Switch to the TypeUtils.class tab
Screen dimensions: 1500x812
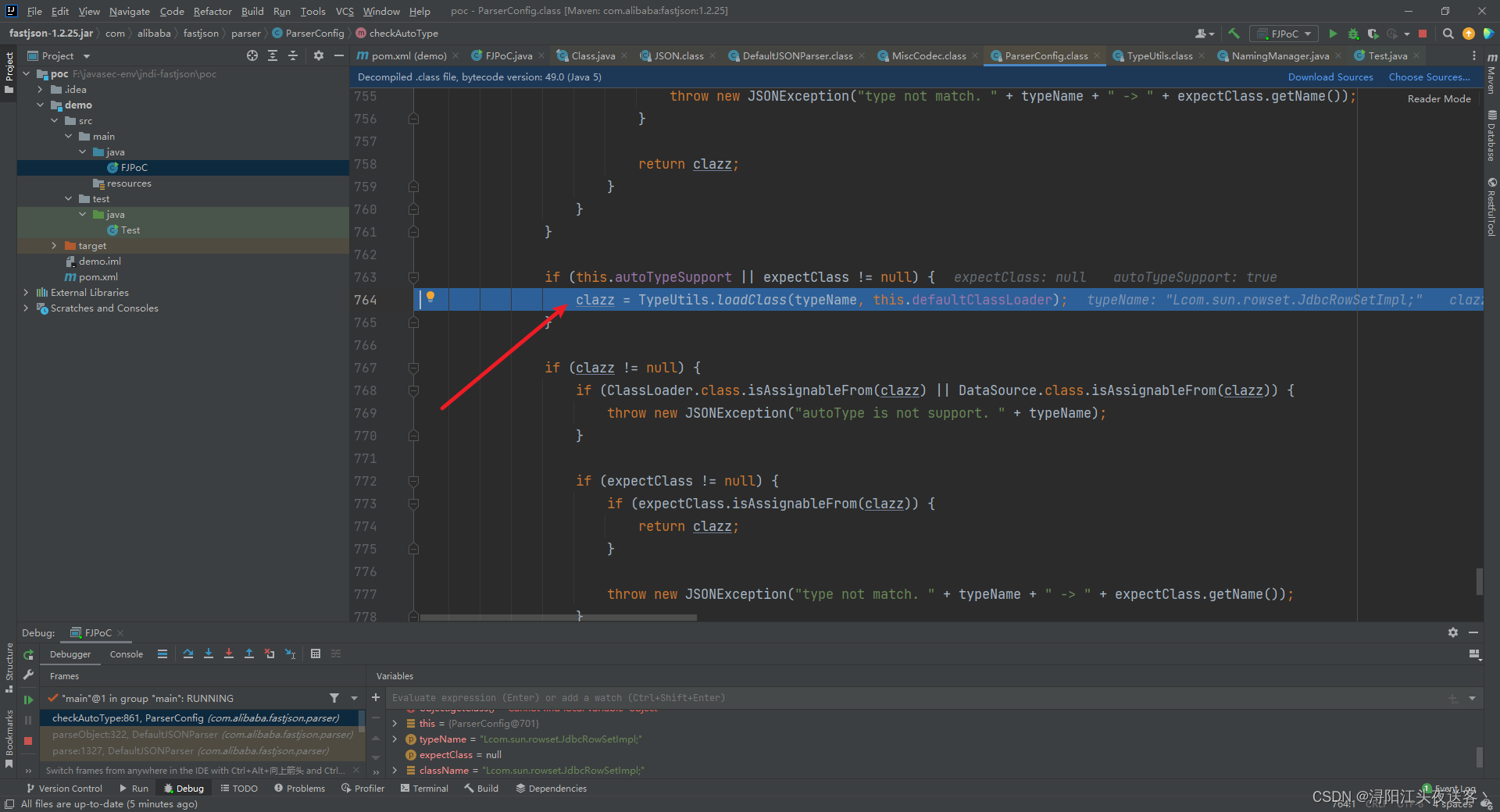coord(1159,55)
